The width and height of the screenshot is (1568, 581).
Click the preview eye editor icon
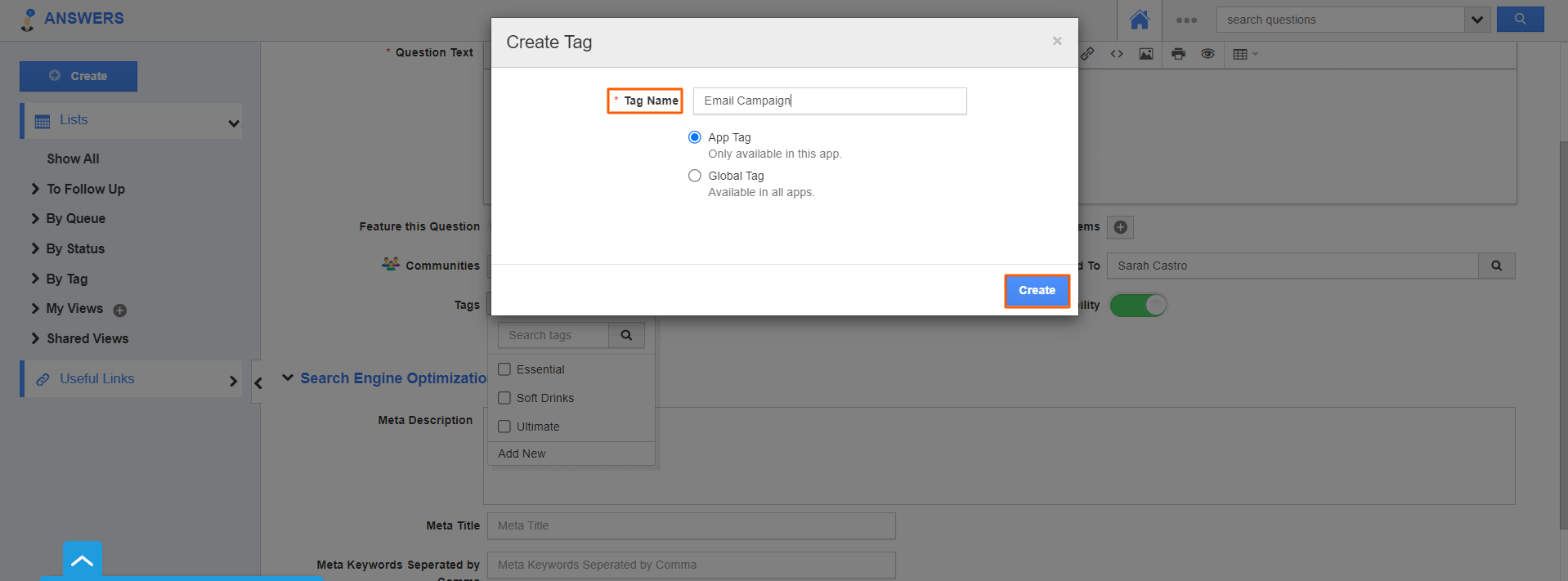pyautogui.click(x=1207, y=54)
